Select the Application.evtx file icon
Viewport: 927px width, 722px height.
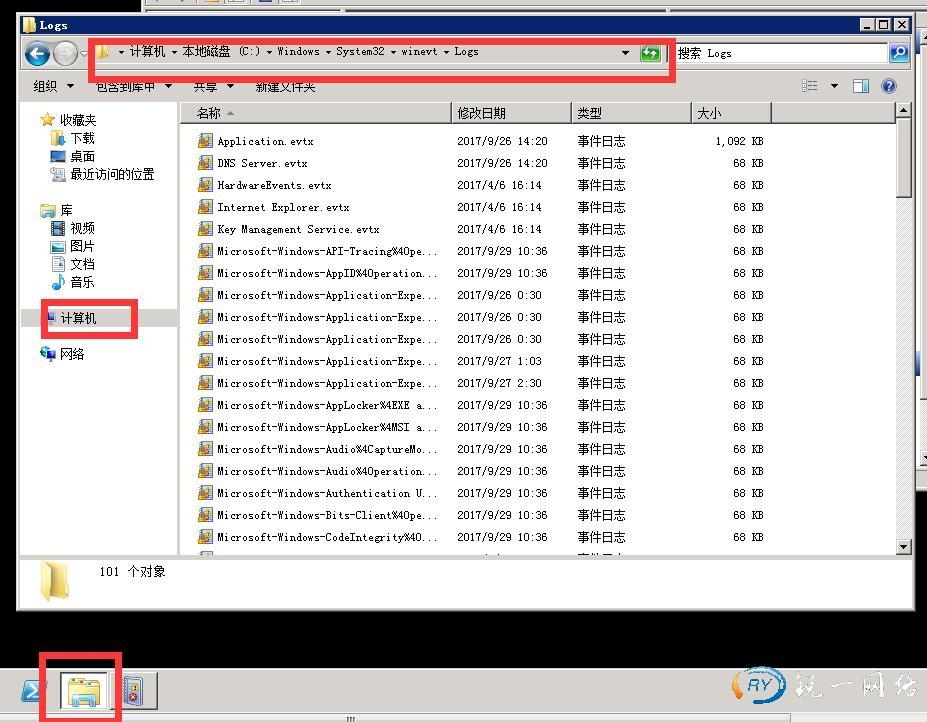coord(206,141)
